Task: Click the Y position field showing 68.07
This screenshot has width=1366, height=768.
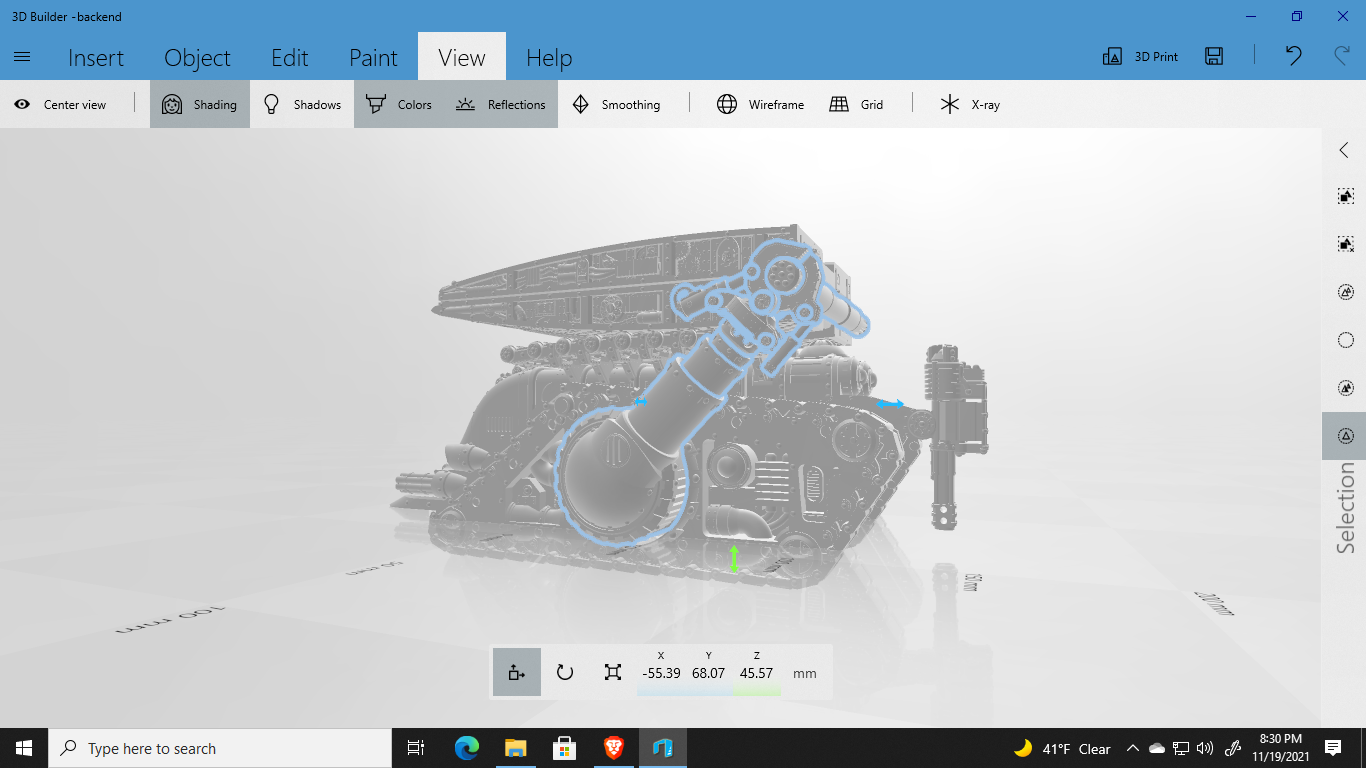Action: [x=709, y=673]
